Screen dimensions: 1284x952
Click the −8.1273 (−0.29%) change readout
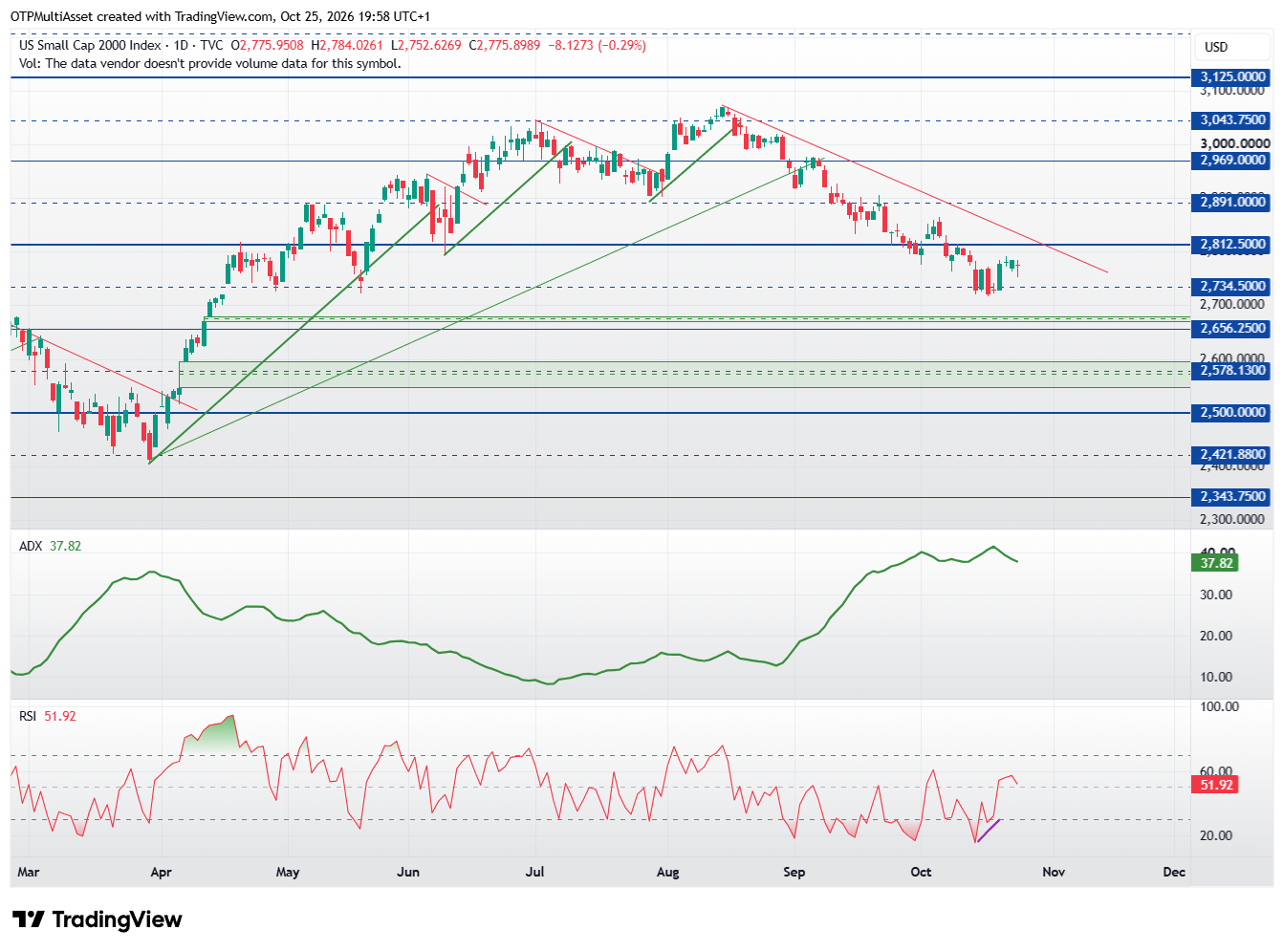pyautogui.click(x=598, y=45)
